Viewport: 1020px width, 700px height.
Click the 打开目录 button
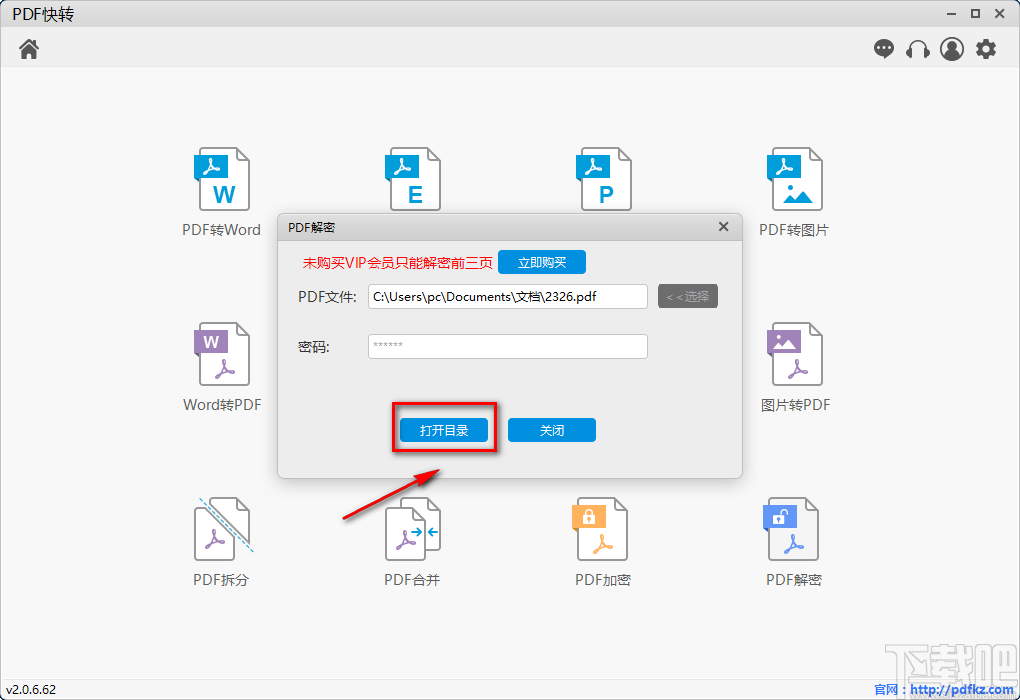pyautogui.click(x=443, y=430)
